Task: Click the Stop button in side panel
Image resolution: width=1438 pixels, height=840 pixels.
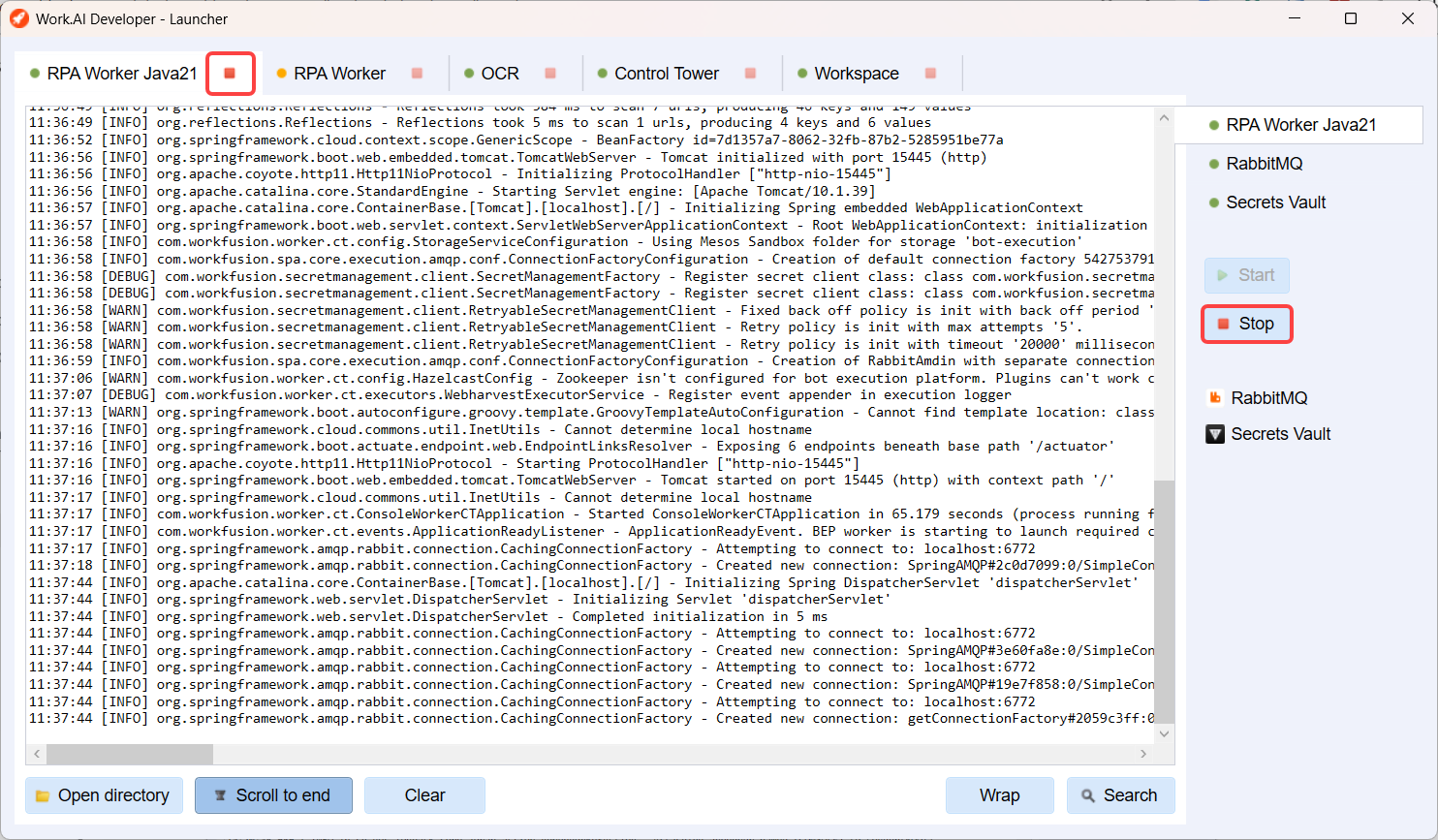Action: click(1247, 324)
